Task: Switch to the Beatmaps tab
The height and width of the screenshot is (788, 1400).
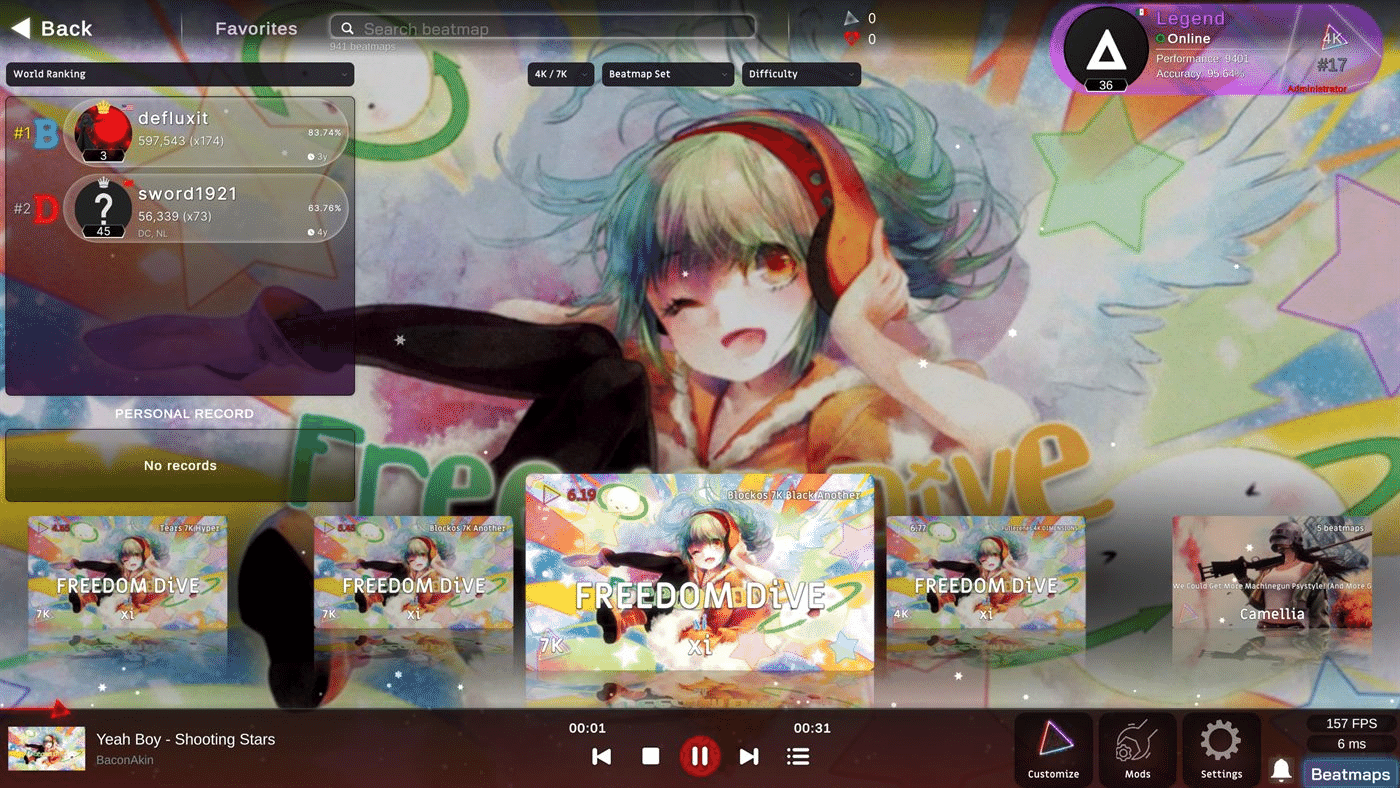Action: click(1350, 774)
